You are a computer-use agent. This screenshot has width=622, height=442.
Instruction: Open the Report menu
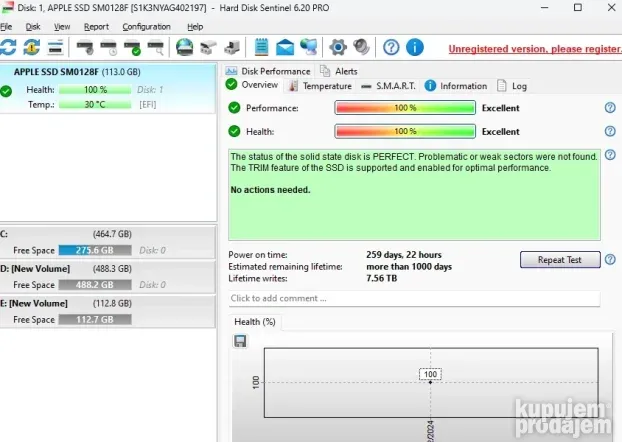point(96,27)
